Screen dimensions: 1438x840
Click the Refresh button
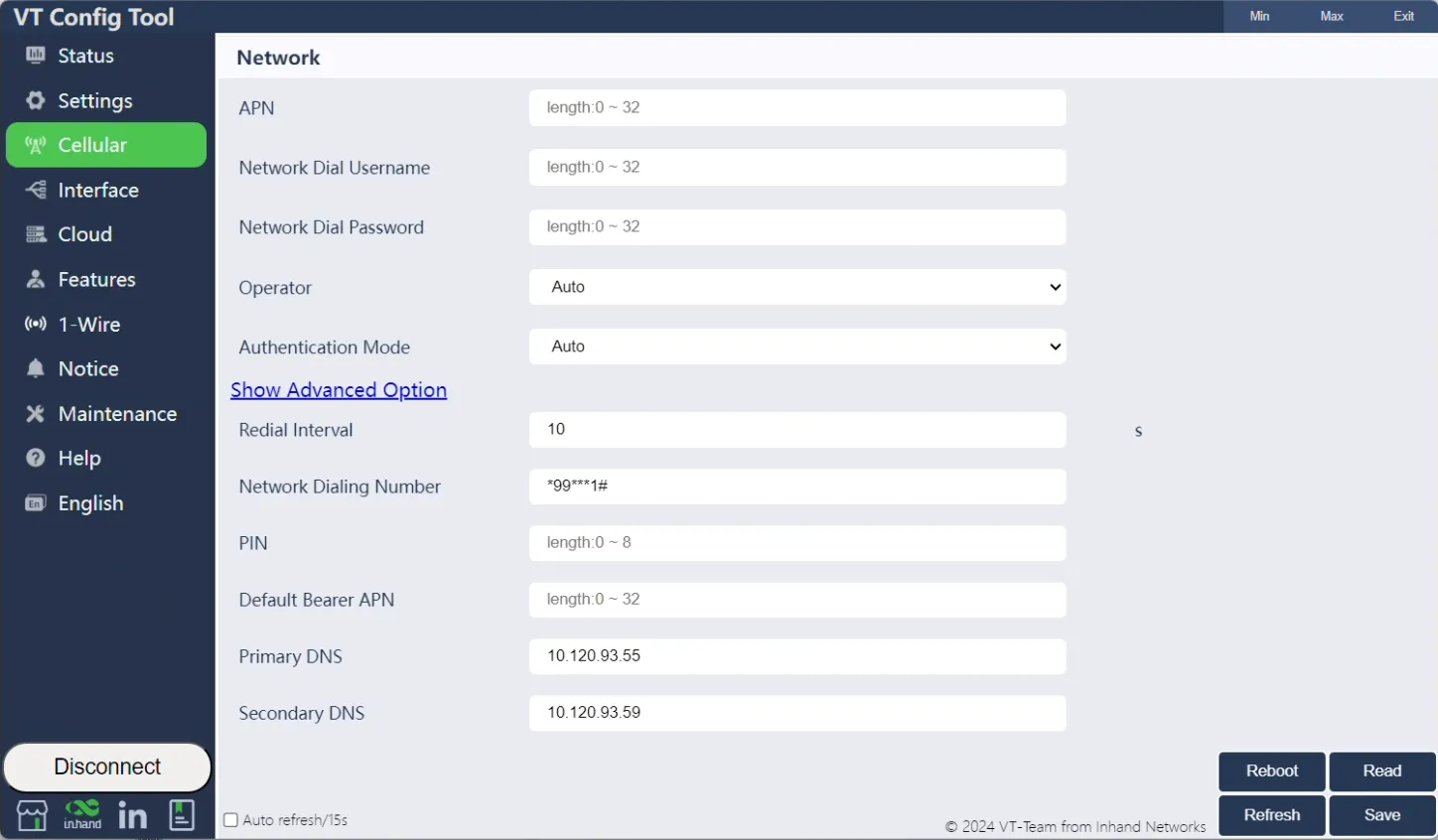1272,815
